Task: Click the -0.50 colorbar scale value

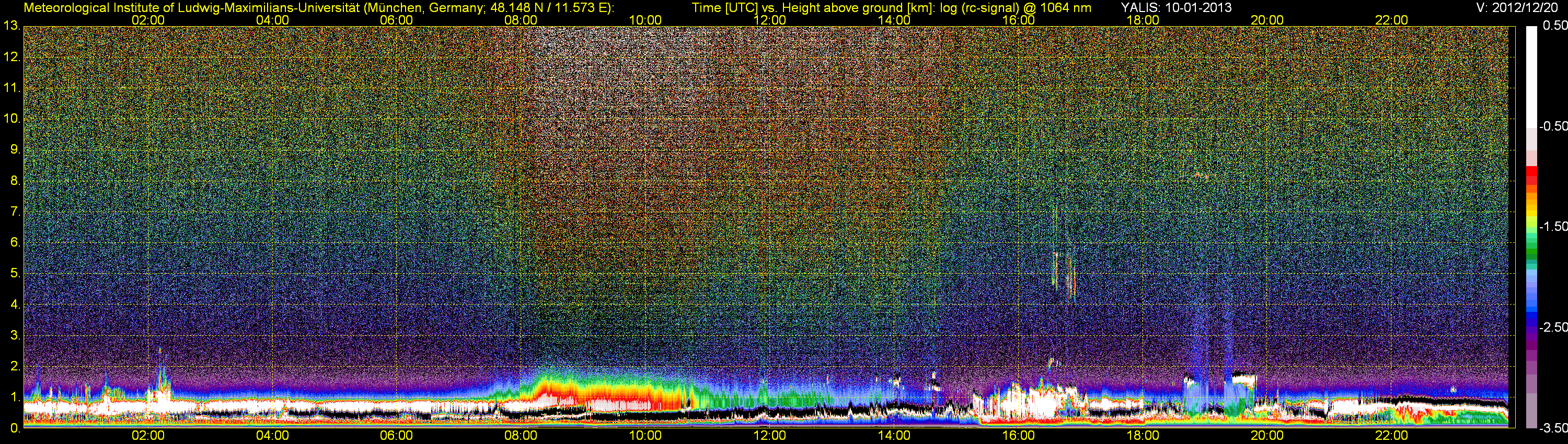Action: coord(1553,126)
